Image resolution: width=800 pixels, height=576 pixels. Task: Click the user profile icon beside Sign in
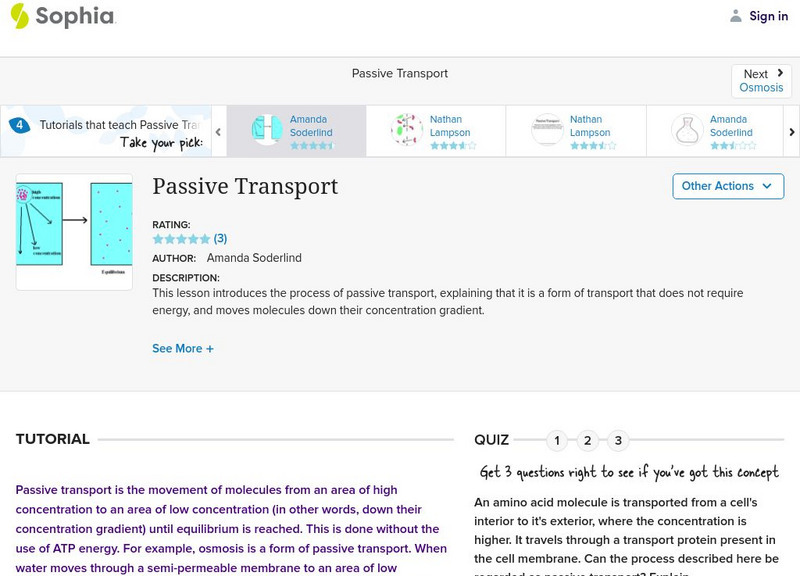pyautogui.click(x=736, y=16)
